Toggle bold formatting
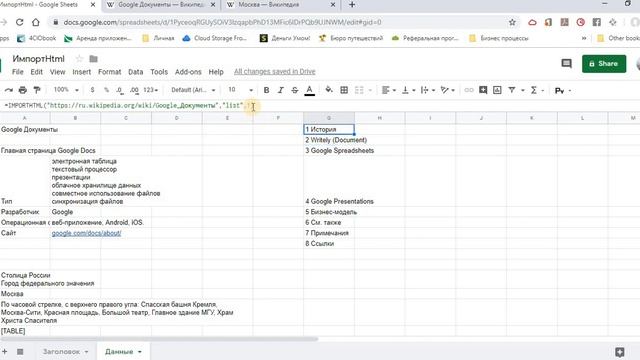Image resolution: width=640 pixels, height=360 pixels. pyautogui.click(x=266, y=90)
